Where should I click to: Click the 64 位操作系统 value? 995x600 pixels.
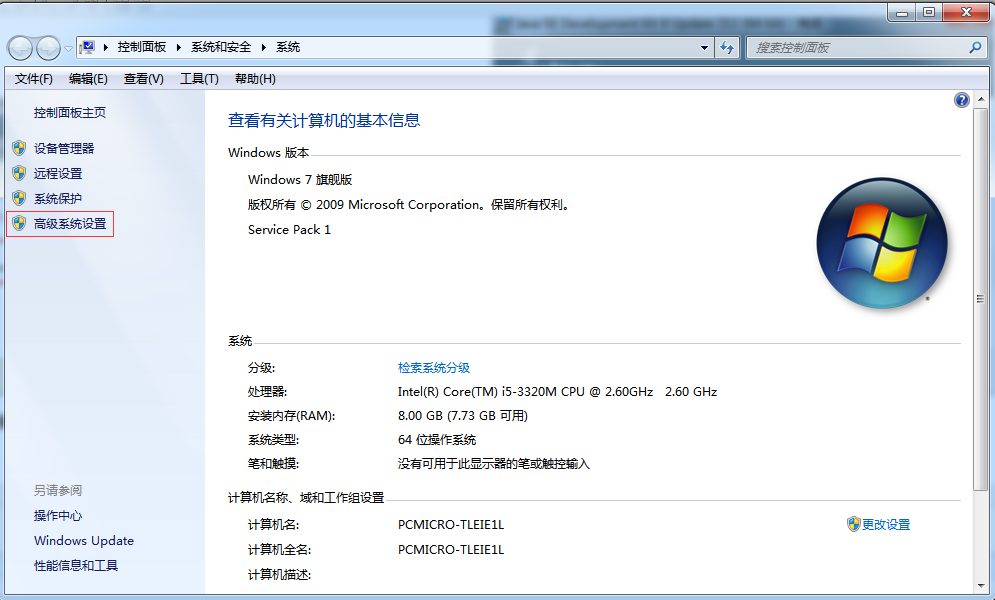[x=437, y=440]
